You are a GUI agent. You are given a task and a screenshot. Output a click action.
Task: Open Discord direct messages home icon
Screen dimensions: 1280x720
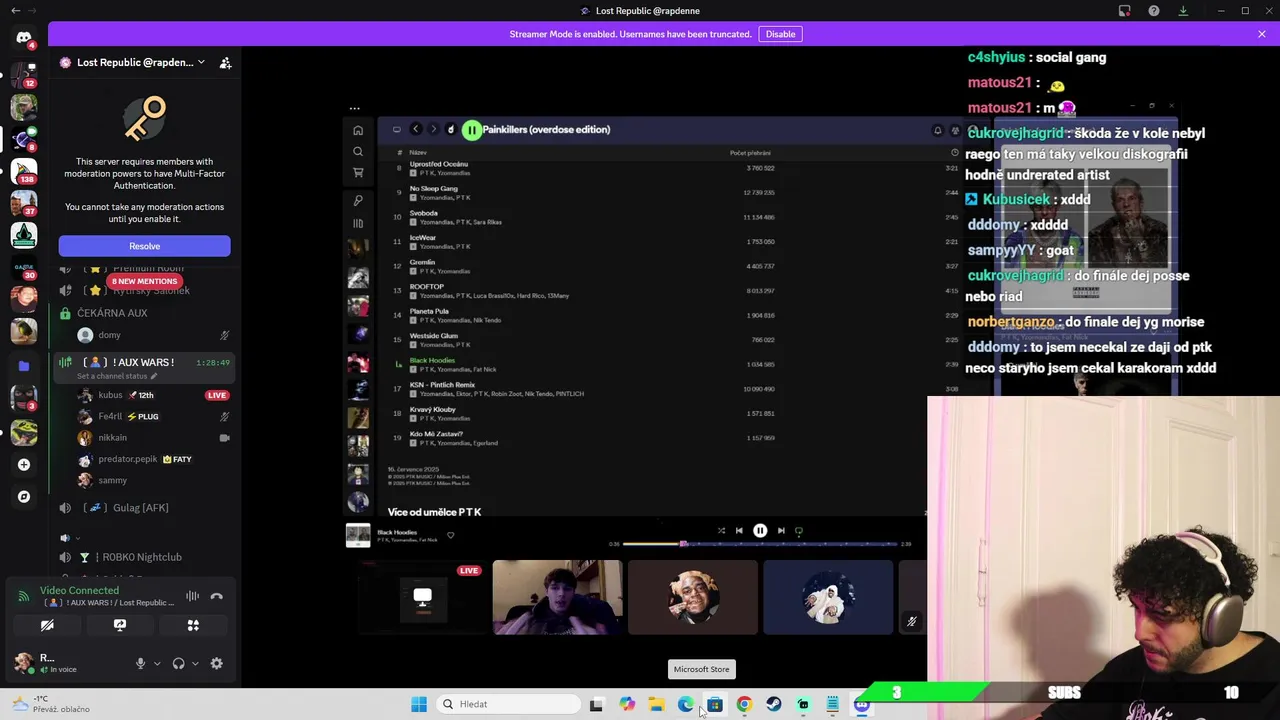tap(24, 38)
